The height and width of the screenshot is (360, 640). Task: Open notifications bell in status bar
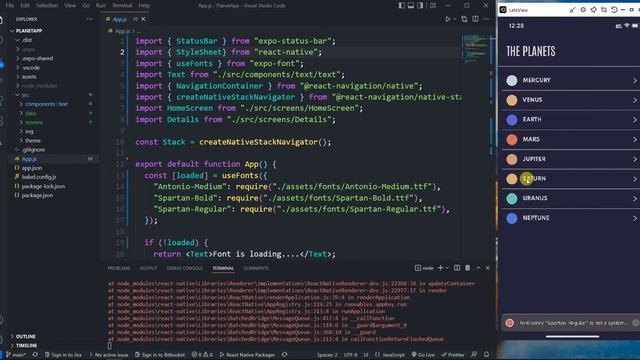tap(487, 355)
